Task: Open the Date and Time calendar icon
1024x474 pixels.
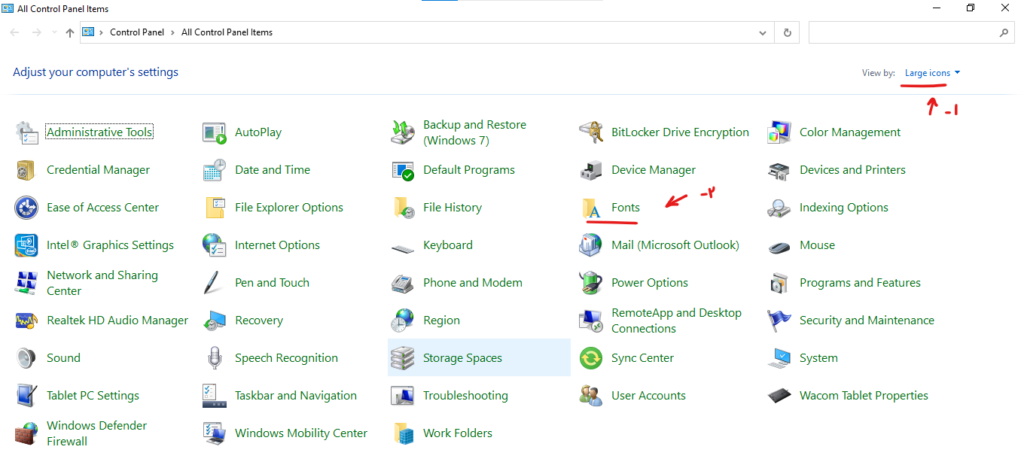Action: [214, 170]
